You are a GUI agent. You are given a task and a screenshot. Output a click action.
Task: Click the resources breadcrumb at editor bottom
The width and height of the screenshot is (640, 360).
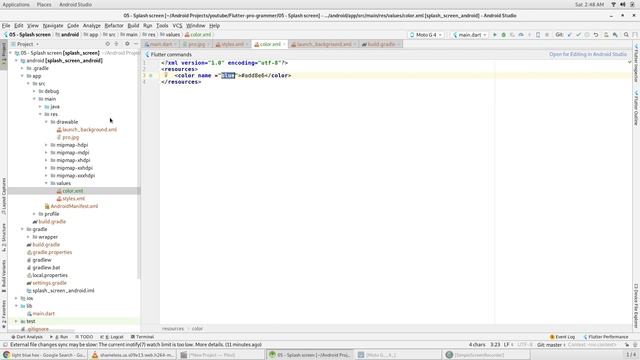click(x=173, y=329)
